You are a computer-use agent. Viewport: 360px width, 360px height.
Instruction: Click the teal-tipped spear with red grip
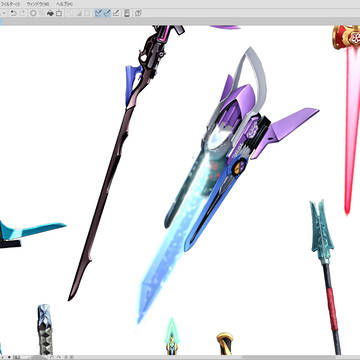tap(326, 277)
